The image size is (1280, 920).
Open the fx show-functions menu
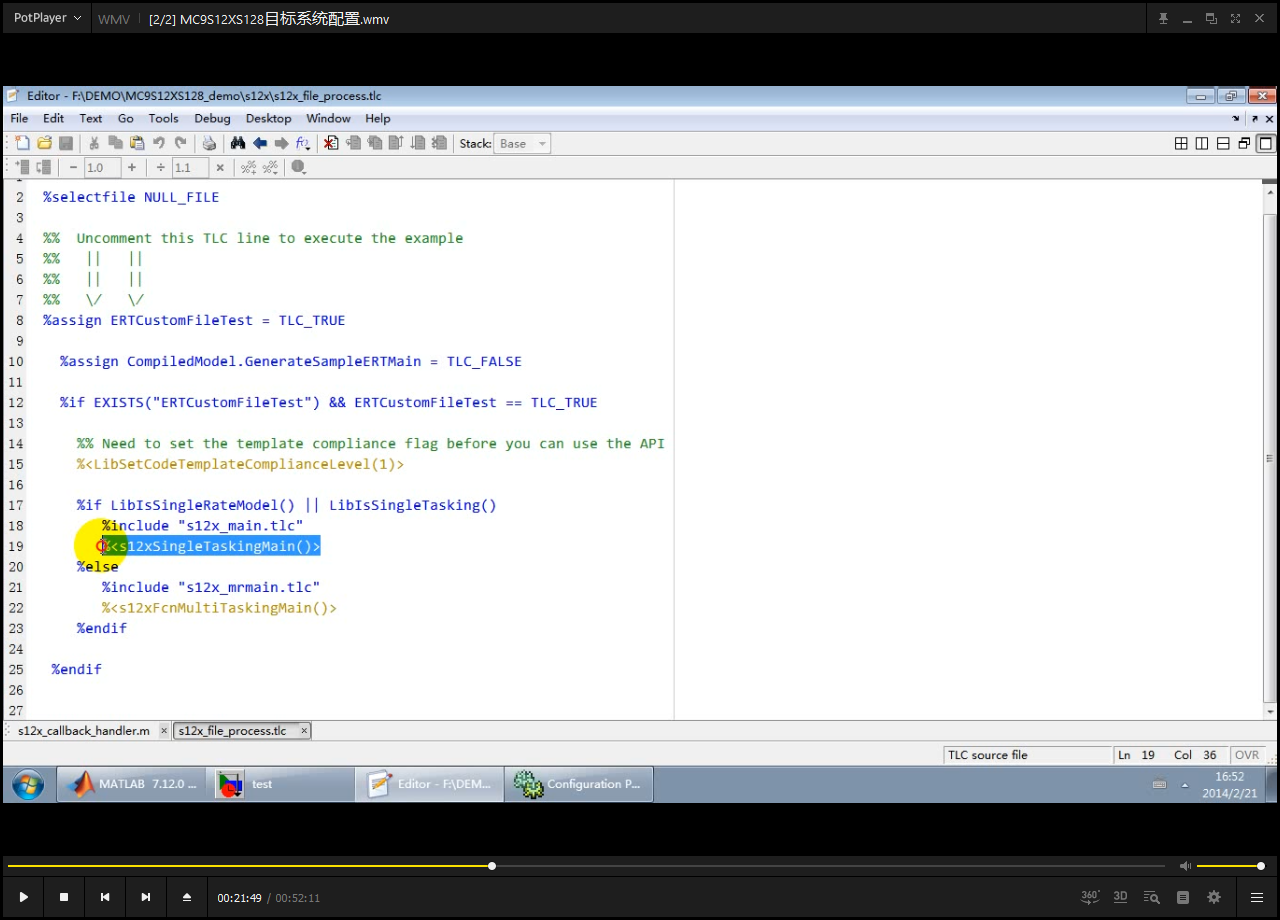[303, 144]
